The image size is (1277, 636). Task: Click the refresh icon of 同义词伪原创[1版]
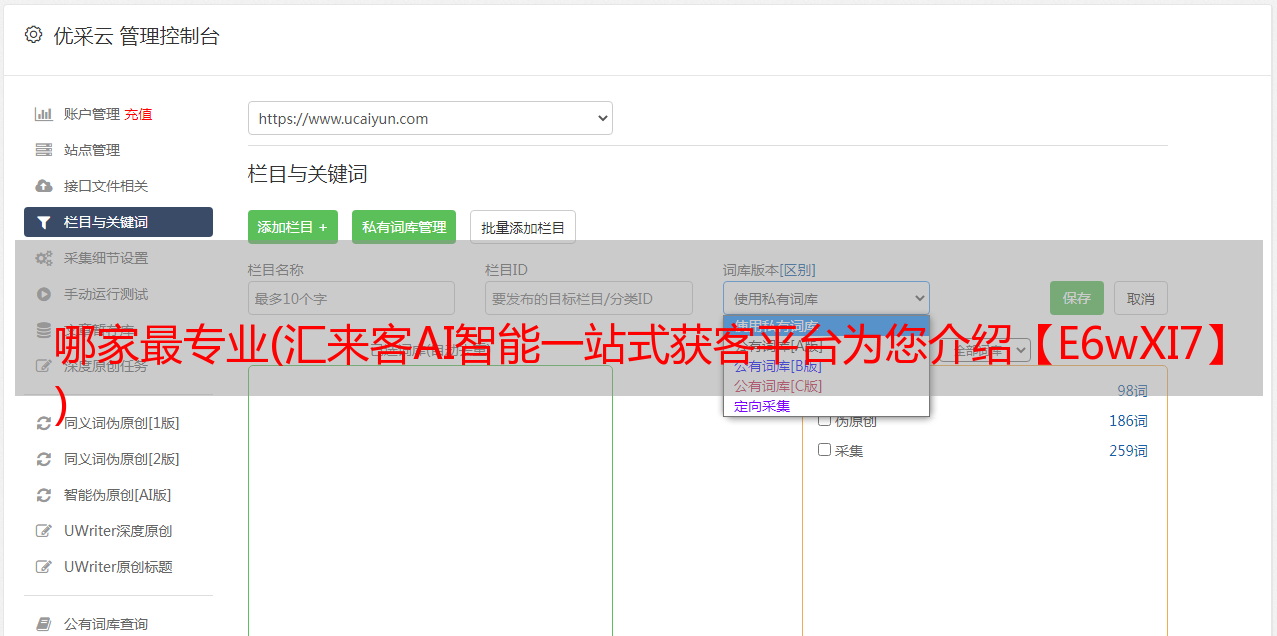pyautogui.click(x=44, y=423)
